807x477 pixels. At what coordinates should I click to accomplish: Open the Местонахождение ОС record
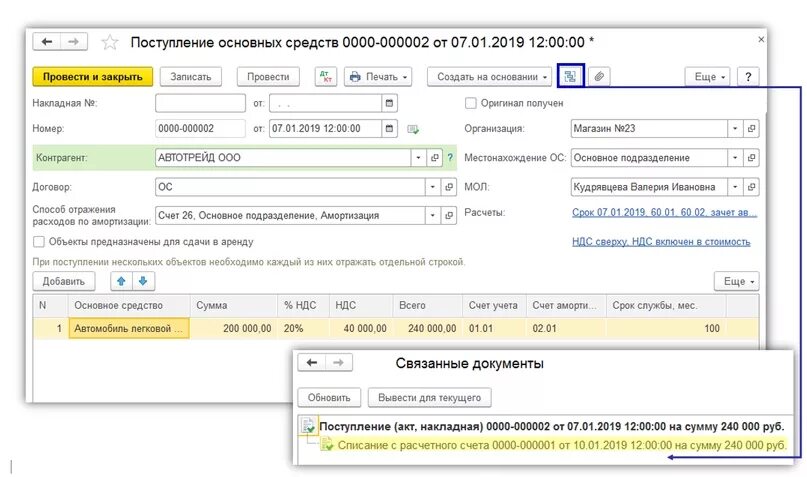click(x=751, y=158)
